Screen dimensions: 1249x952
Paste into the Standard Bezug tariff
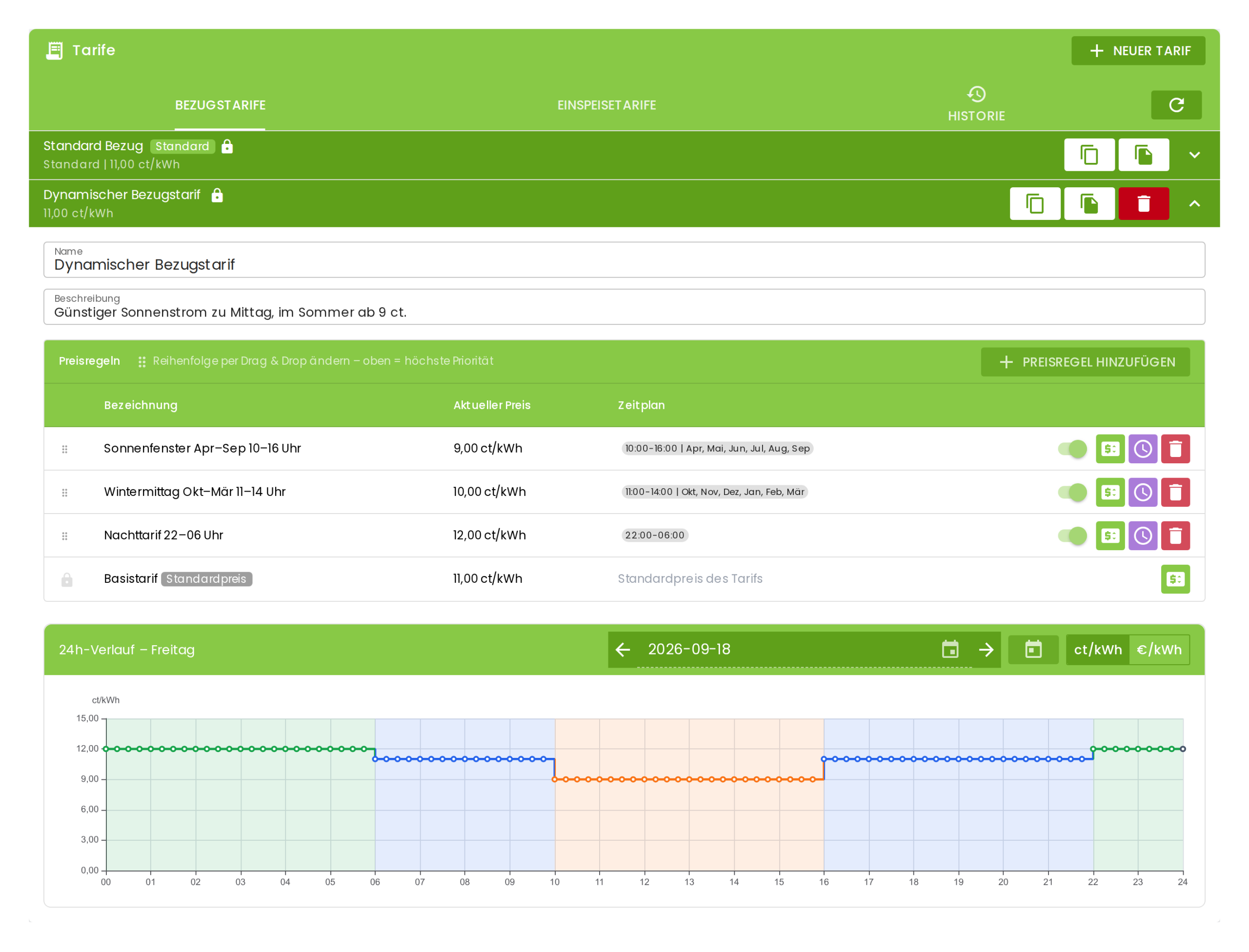coord(1144,155)
